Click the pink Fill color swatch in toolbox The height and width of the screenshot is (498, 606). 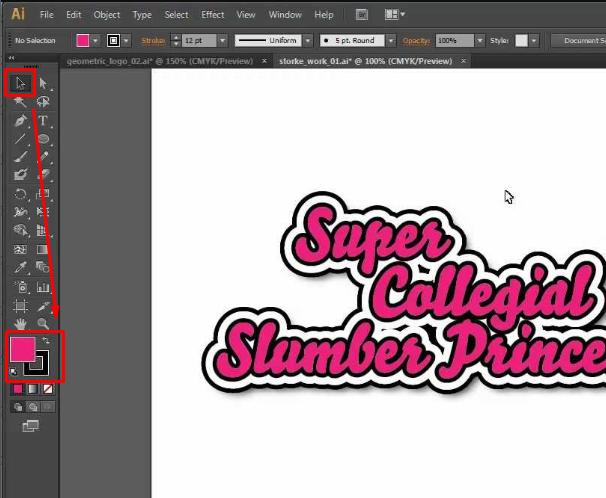pos(22,350)
